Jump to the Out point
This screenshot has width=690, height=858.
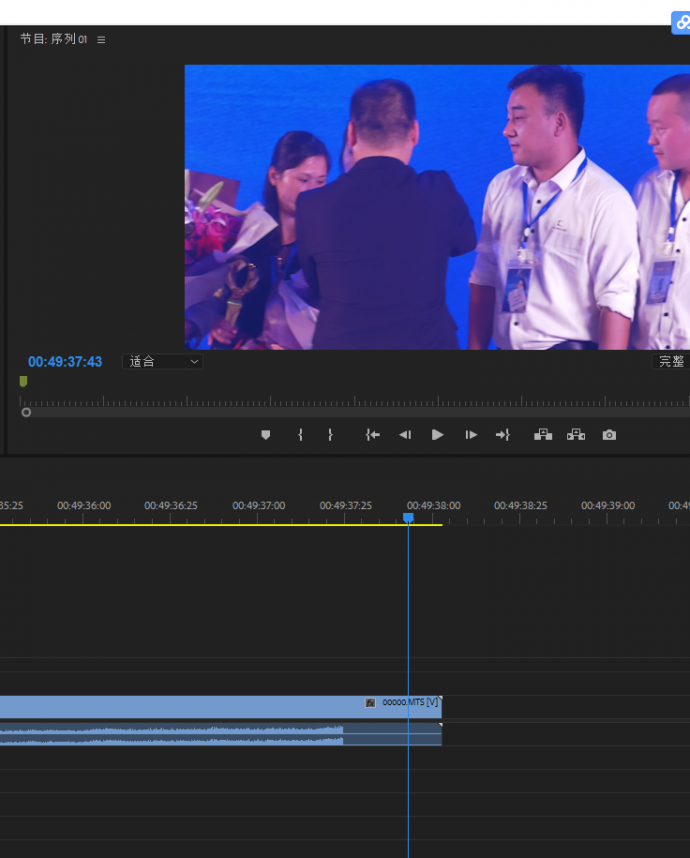[503, 435]
